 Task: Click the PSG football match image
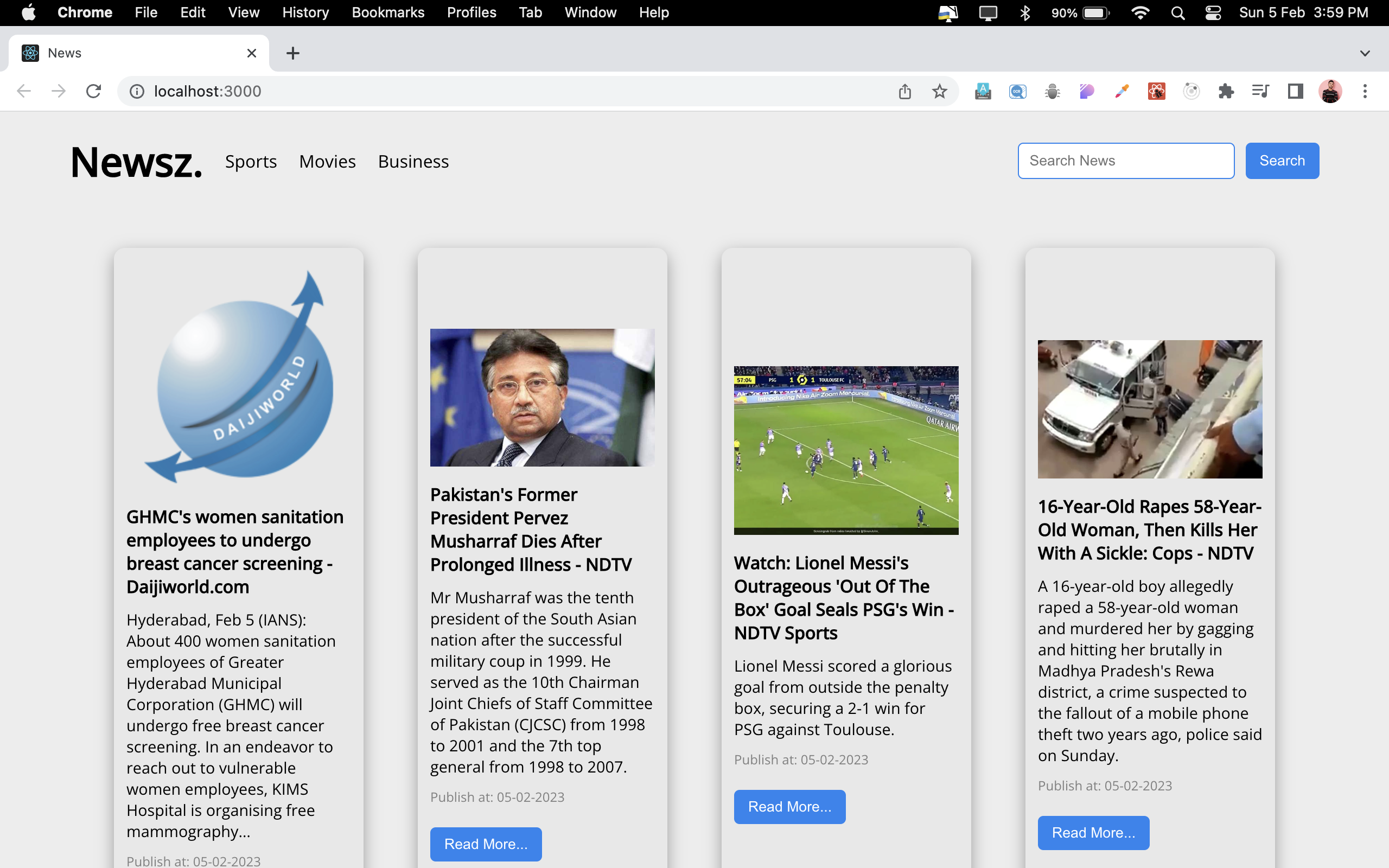846,450
